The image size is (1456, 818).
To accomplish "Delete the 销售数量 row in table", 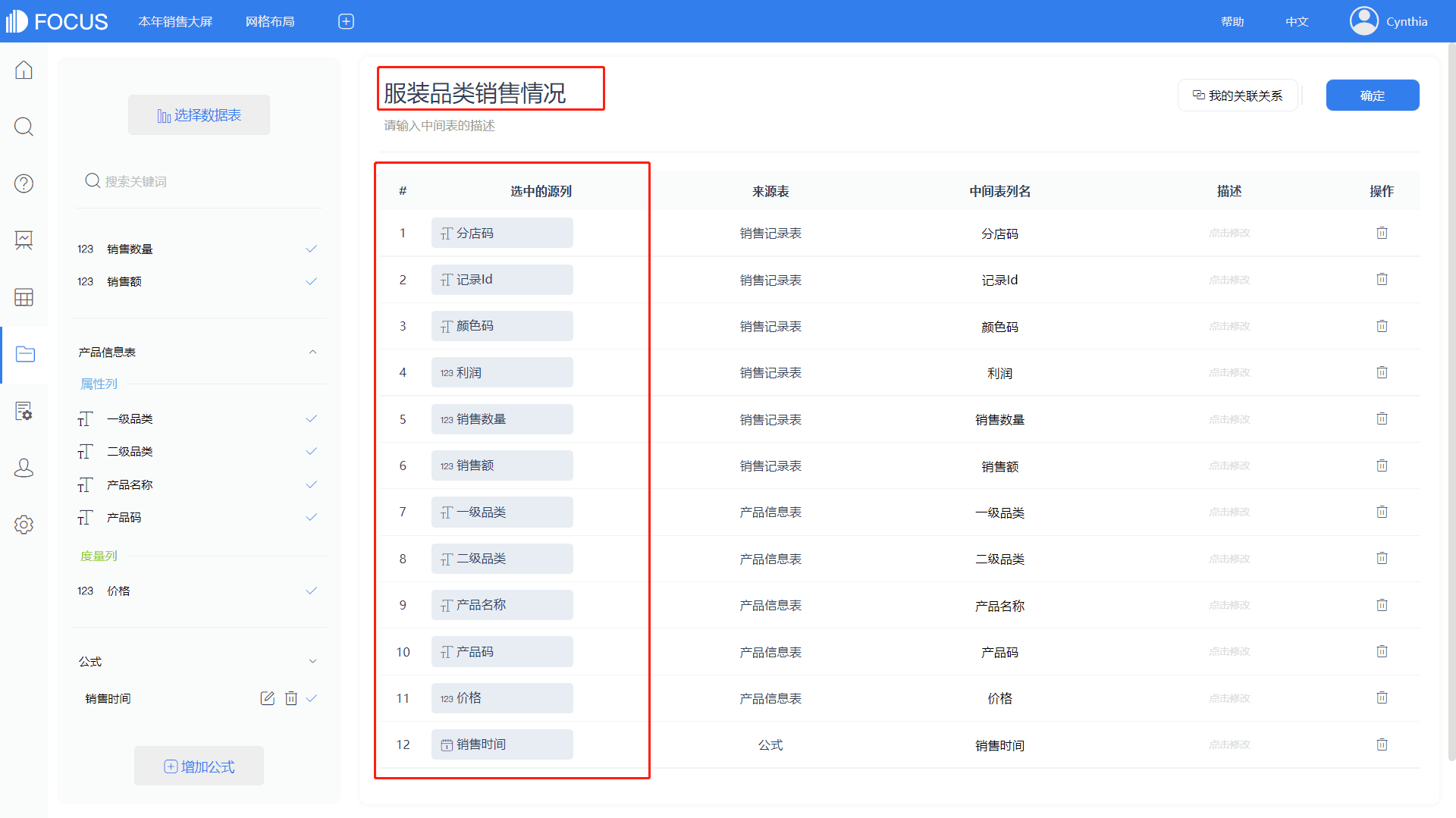I will point(1382,418).
